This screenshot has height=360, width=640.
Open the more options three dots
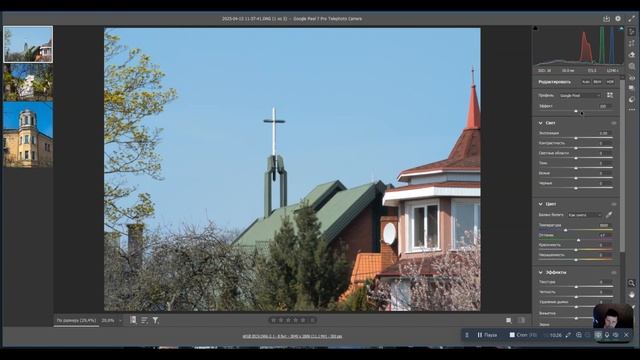(x=632, y=109)
